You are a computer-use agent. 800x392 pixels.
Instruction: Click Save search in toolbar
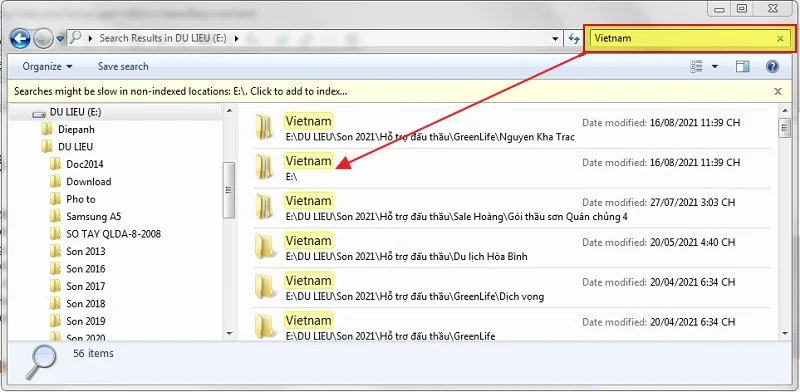tap(123, 66)
